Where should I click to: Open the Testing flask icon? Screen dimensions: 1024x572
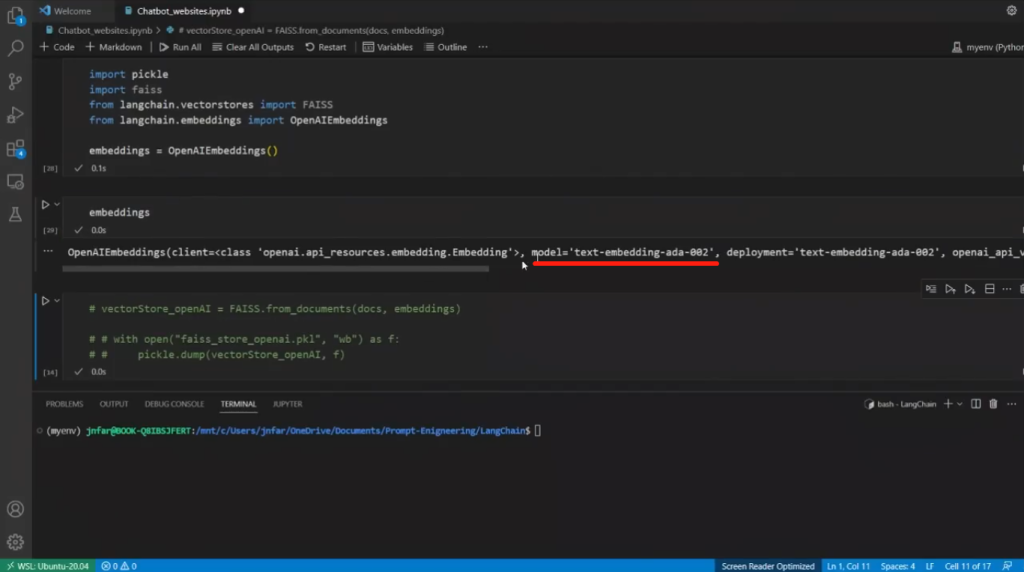coord(15,214)
